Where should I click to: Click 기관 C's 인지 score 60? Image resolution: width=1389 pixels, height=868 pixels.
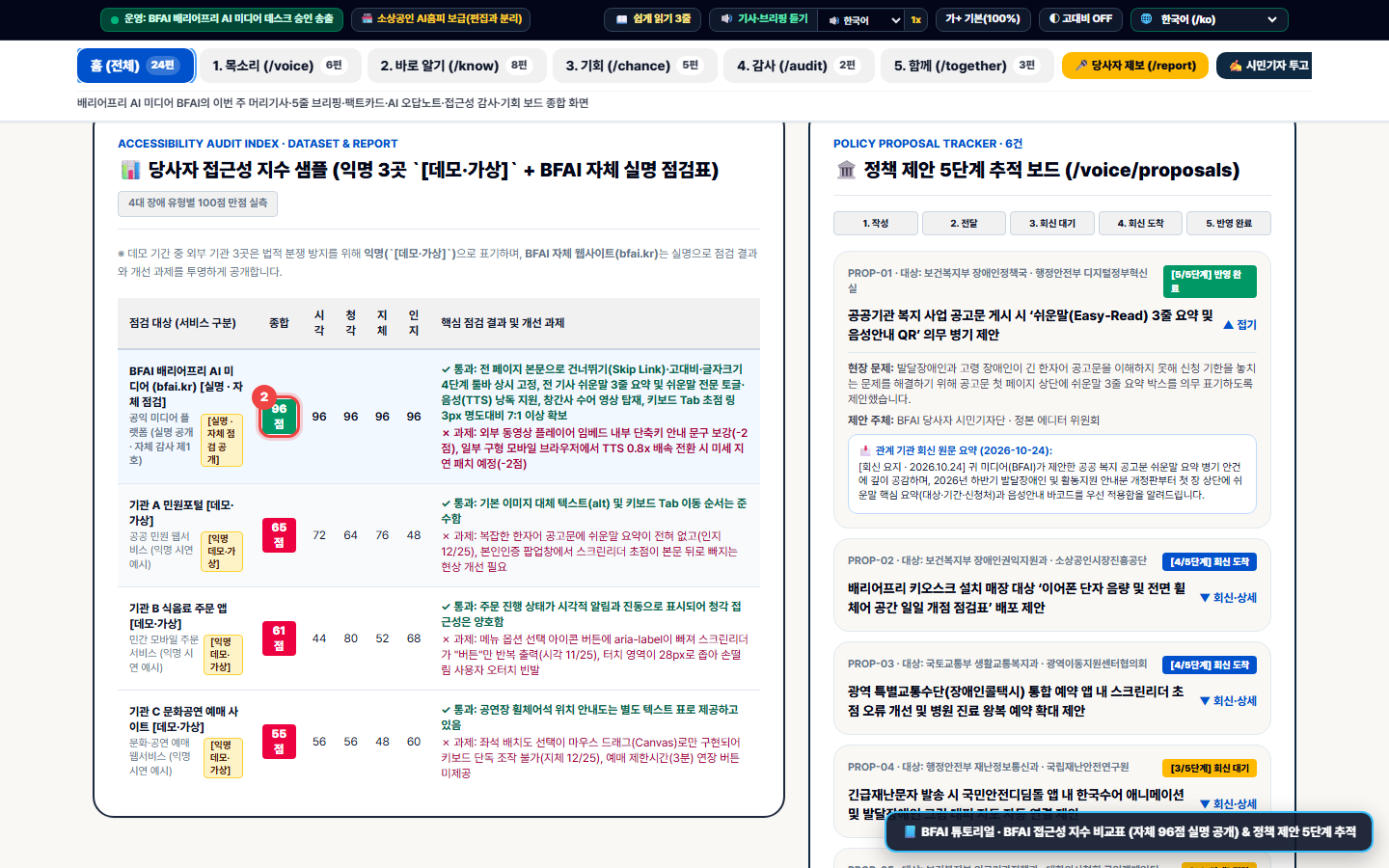(414, 742)
